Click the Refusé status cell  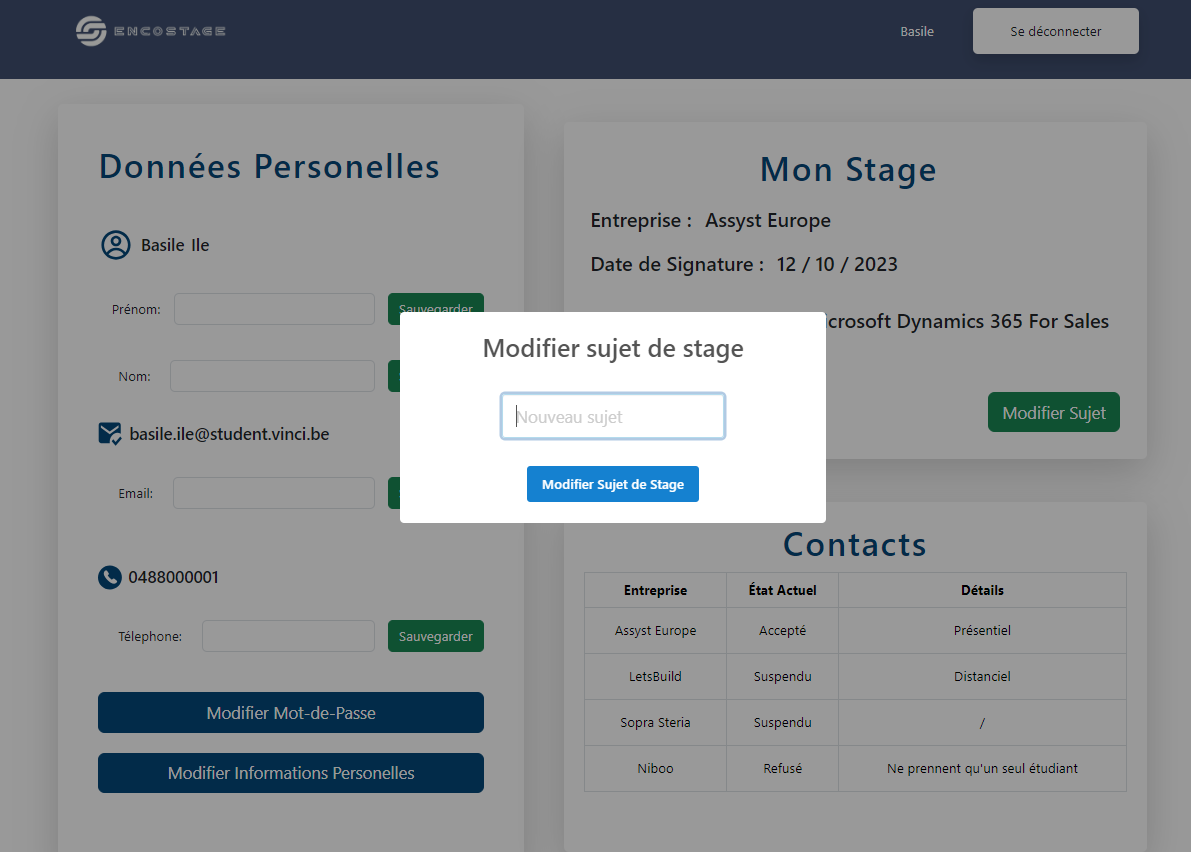click(x=782, y=768)
